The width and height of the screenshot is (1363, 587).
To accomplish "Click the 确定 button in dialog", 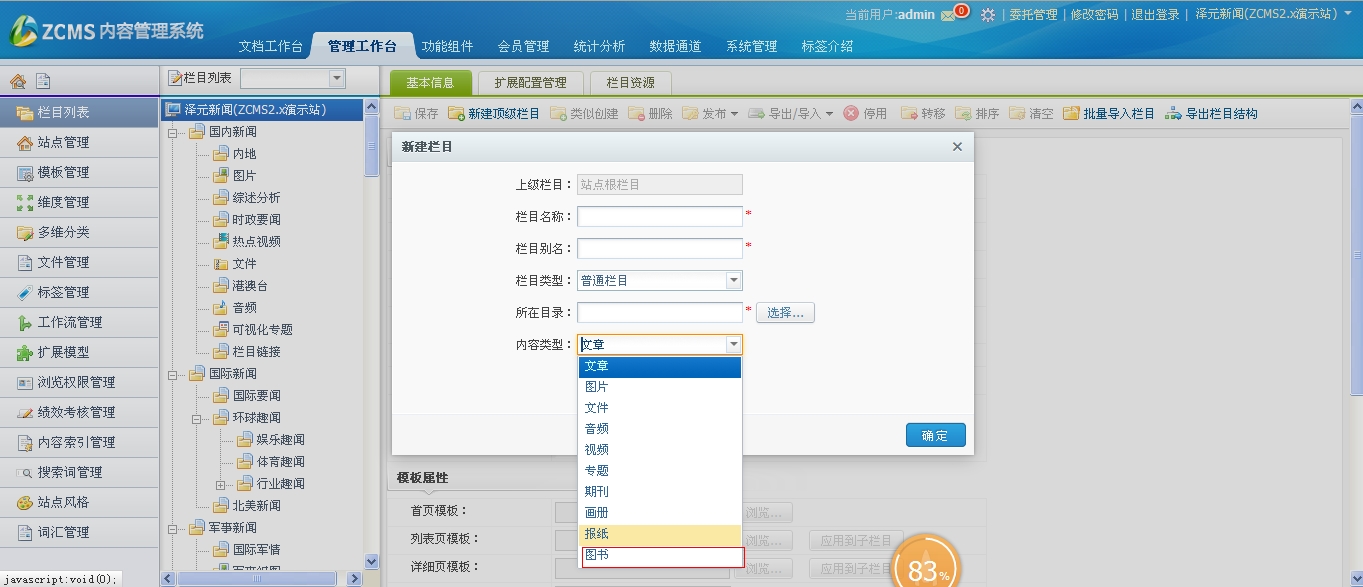I will click(x=935, y=436).
